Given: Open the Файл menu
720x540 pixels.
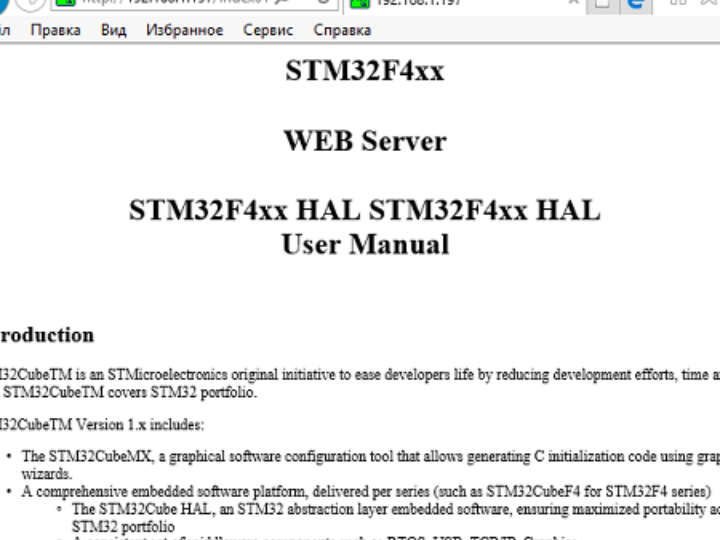Looking at the screenshot, I should 4,30.
